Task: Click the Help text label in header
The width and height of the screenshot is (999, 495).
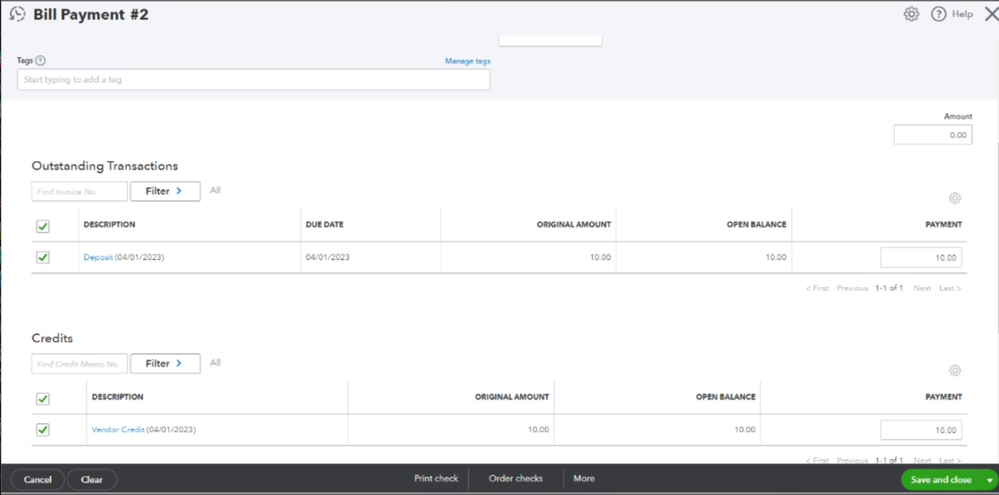Action: [962, 14]
